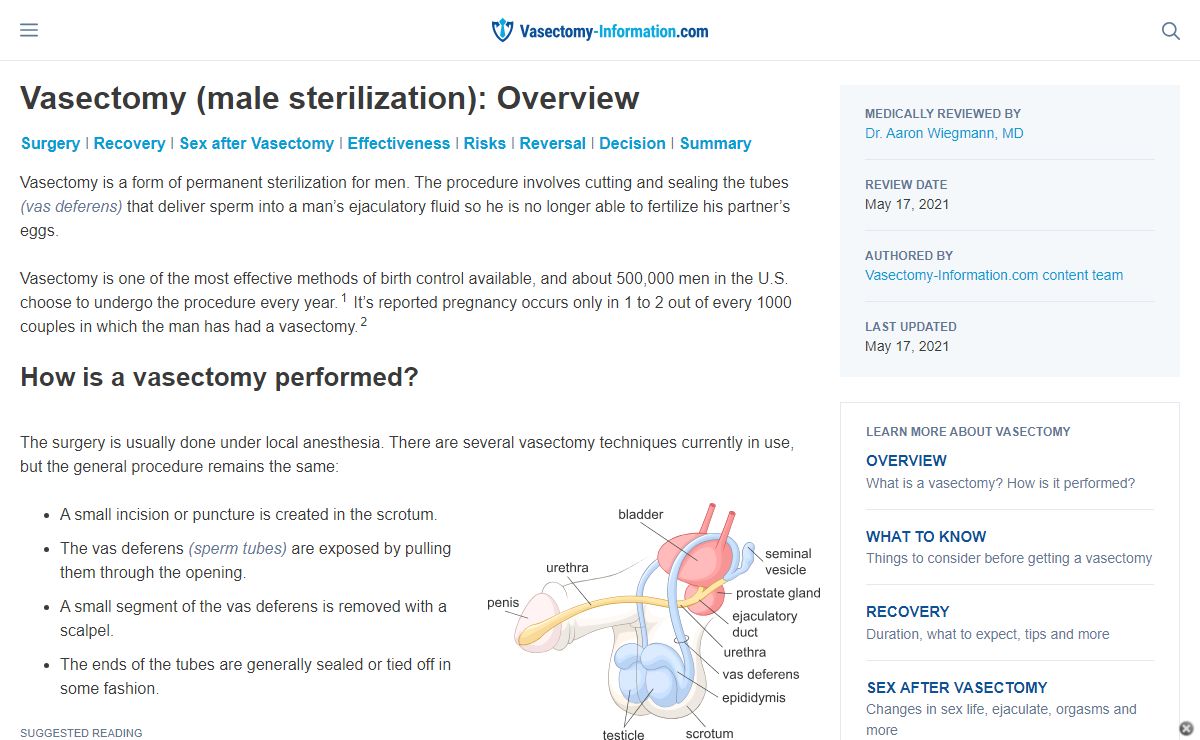Click 'prostate gland' label in diagram
This screenshot has height=740, width=1200.
point(778,593)
